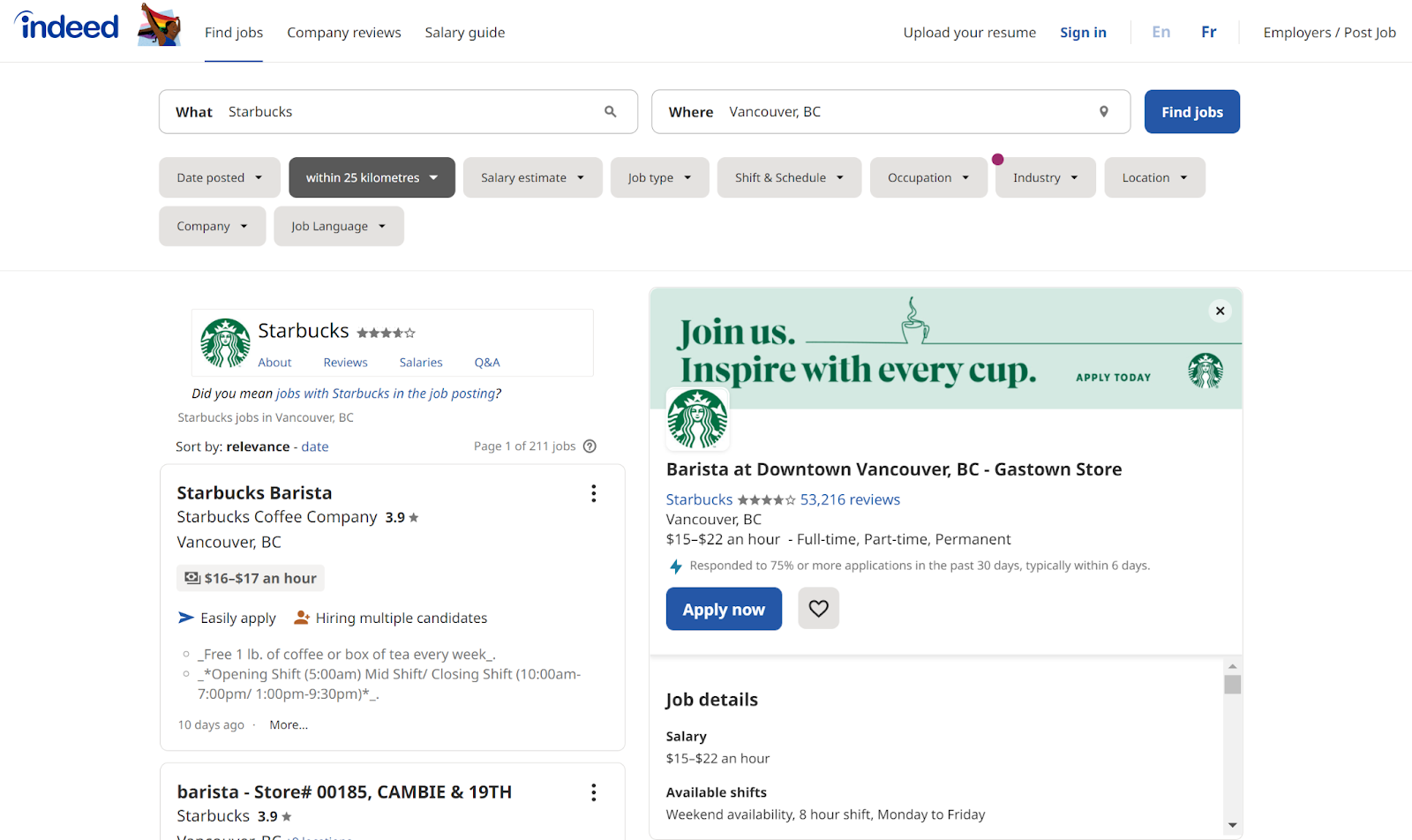The image size is (1412, 840).
Task: Click Upload your resume link
Action: tap(970, 33)
